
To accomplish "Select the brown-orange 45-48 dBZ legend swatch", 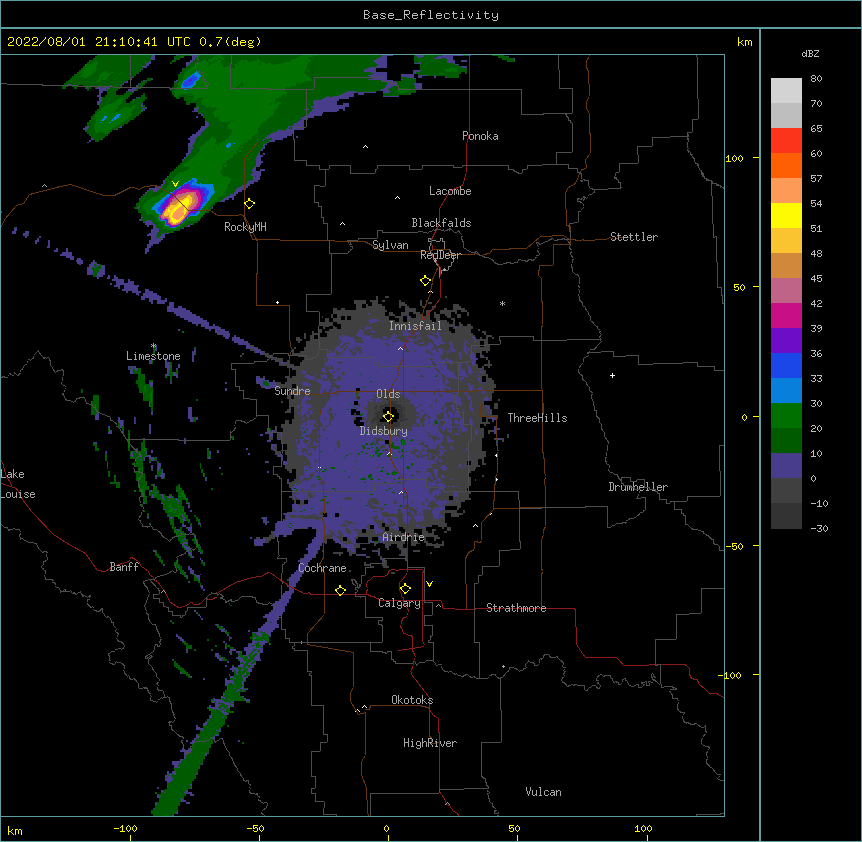I will [x=786, y=265].
